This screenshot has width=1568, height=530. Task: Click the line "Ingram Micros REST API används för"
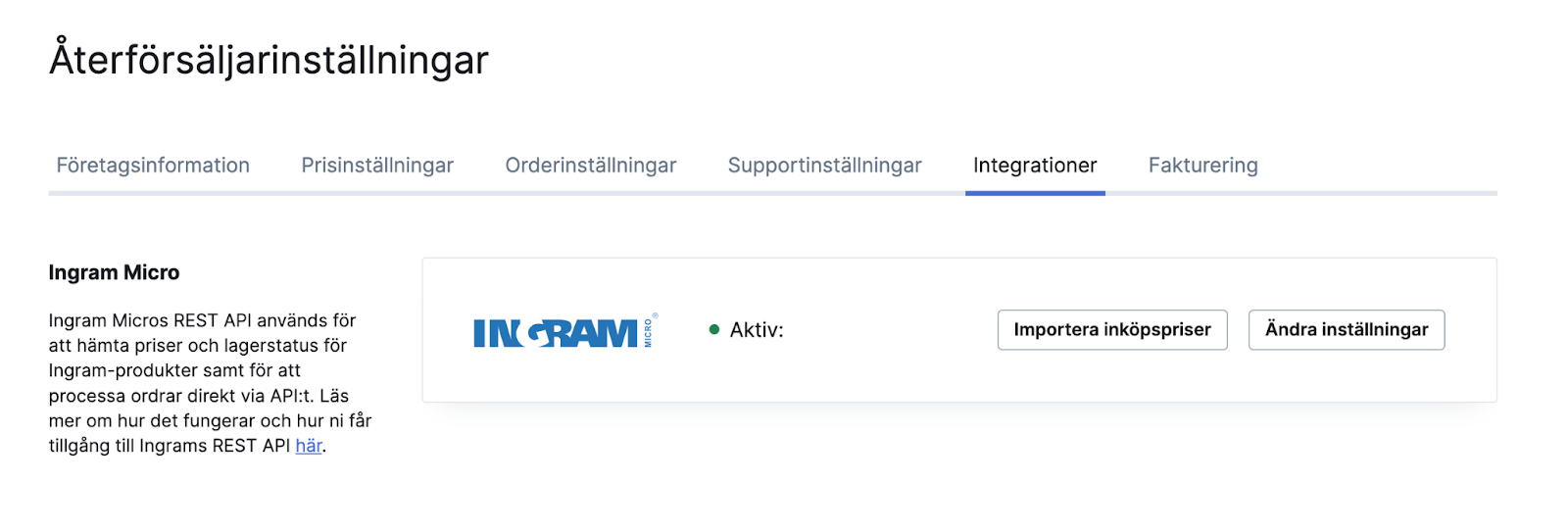[202, 320]
